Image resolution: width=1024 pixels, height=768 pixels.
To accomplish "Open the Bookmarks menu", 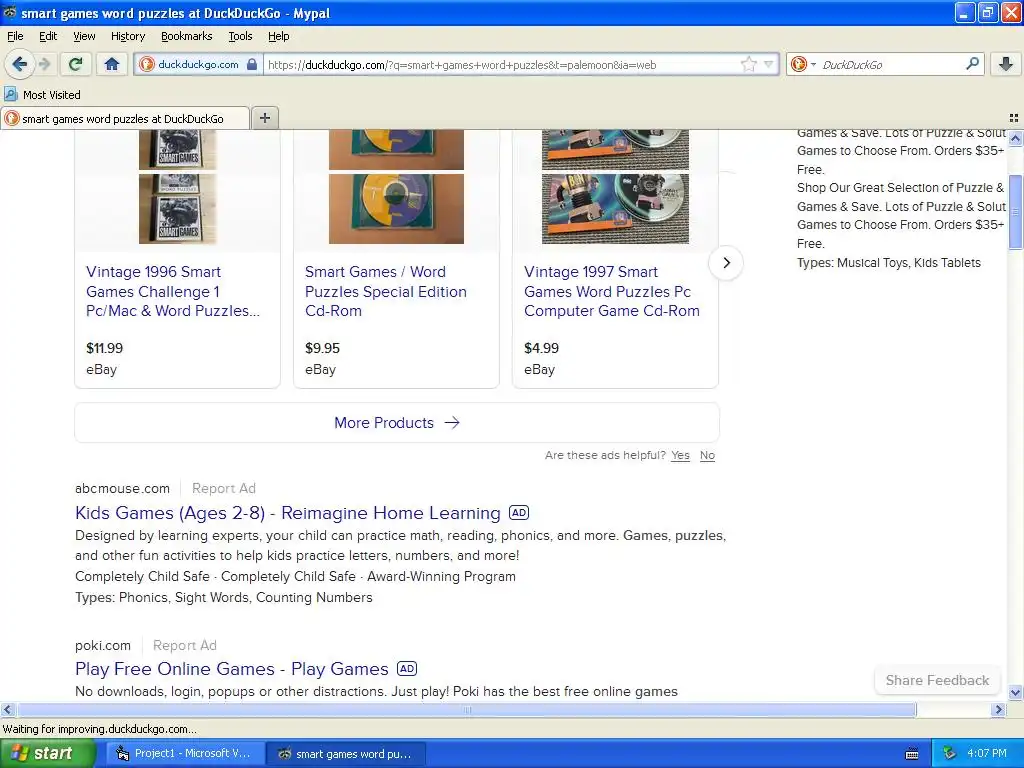I will point(186,37).
